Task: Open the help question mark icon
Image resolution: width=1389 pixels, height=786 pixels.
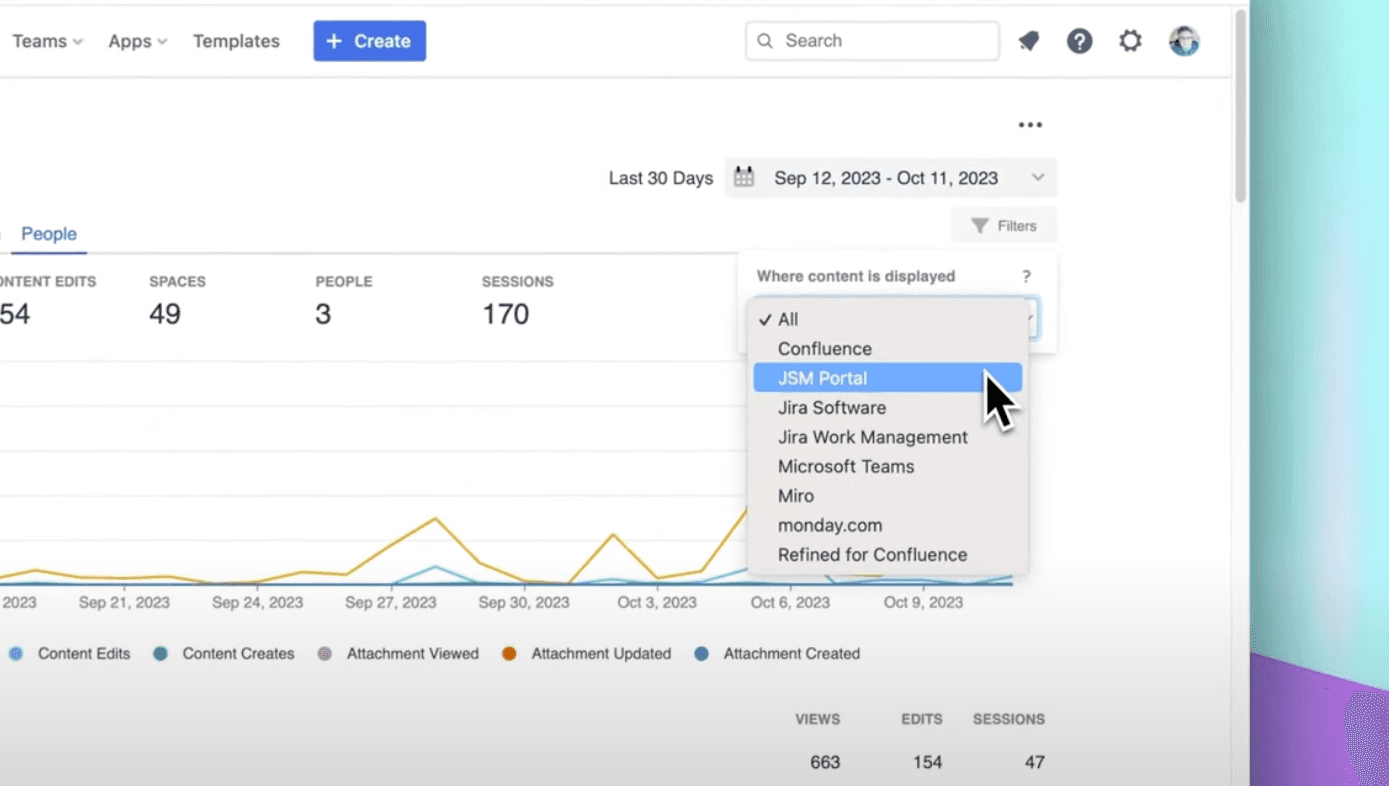Action: pyautogui.click(x=1079, y=41)
